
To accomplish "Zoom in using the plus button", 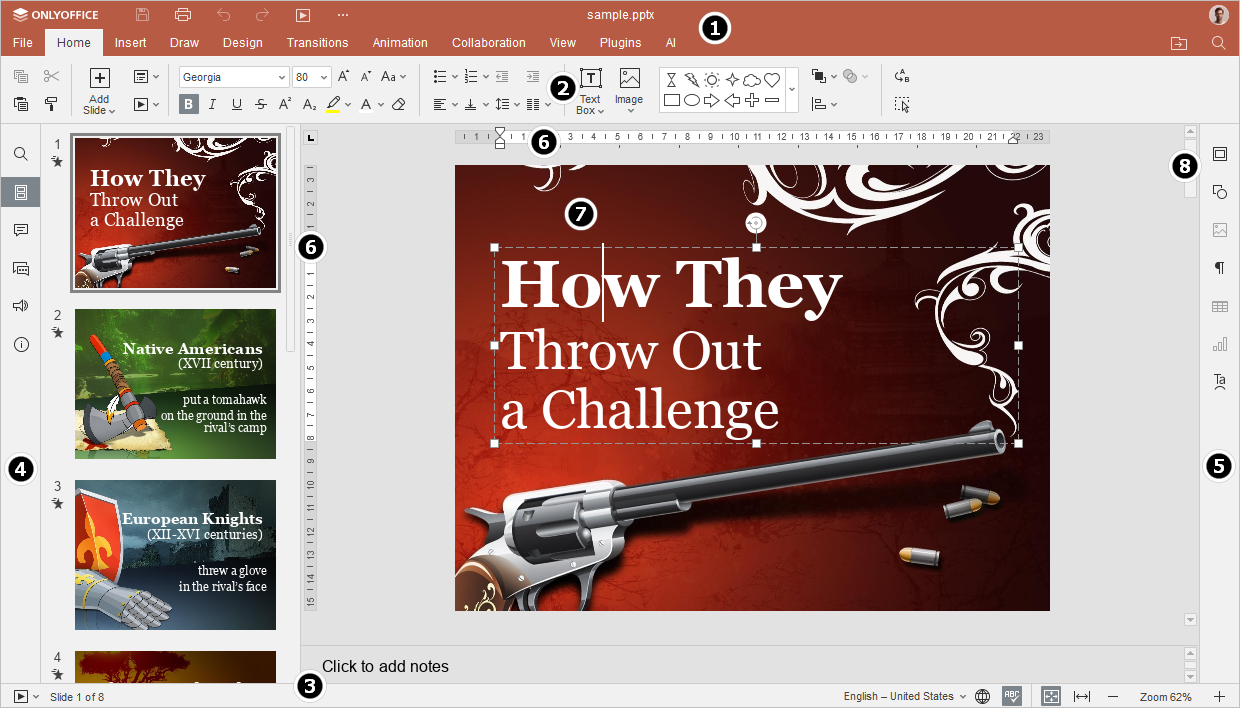I will [1219, 696].
